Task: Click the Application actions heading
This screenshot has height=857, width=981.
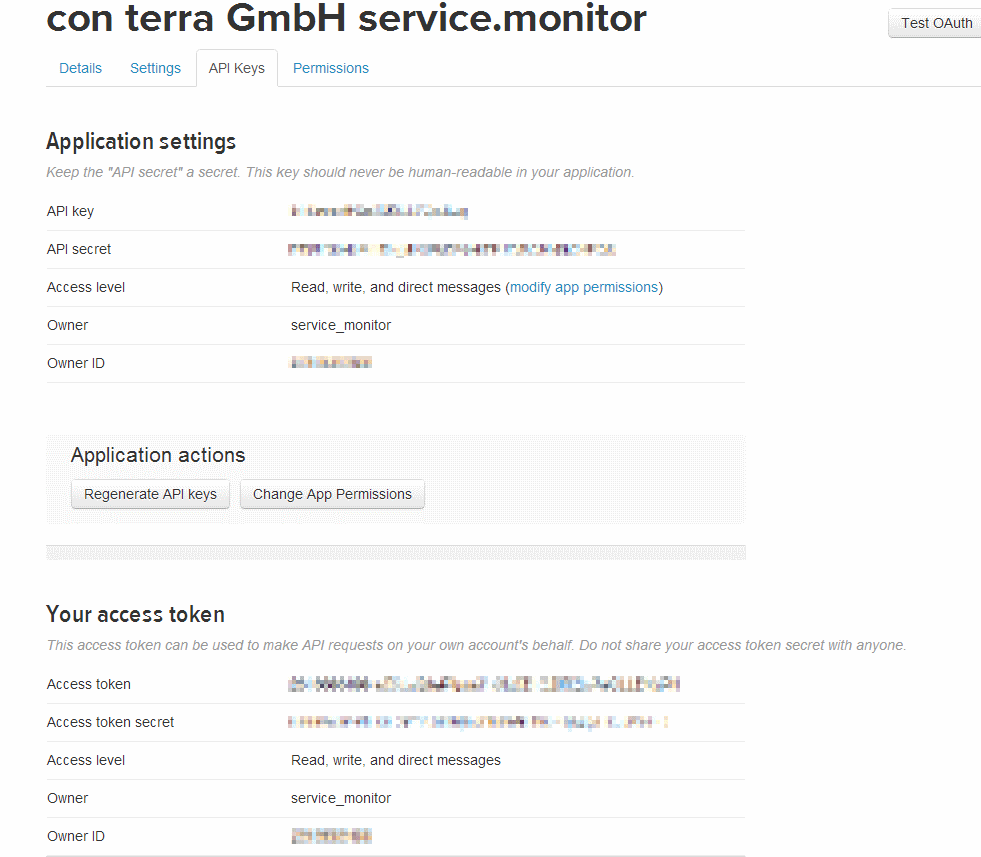Action: pyautogui.click(x=158, y=455)
